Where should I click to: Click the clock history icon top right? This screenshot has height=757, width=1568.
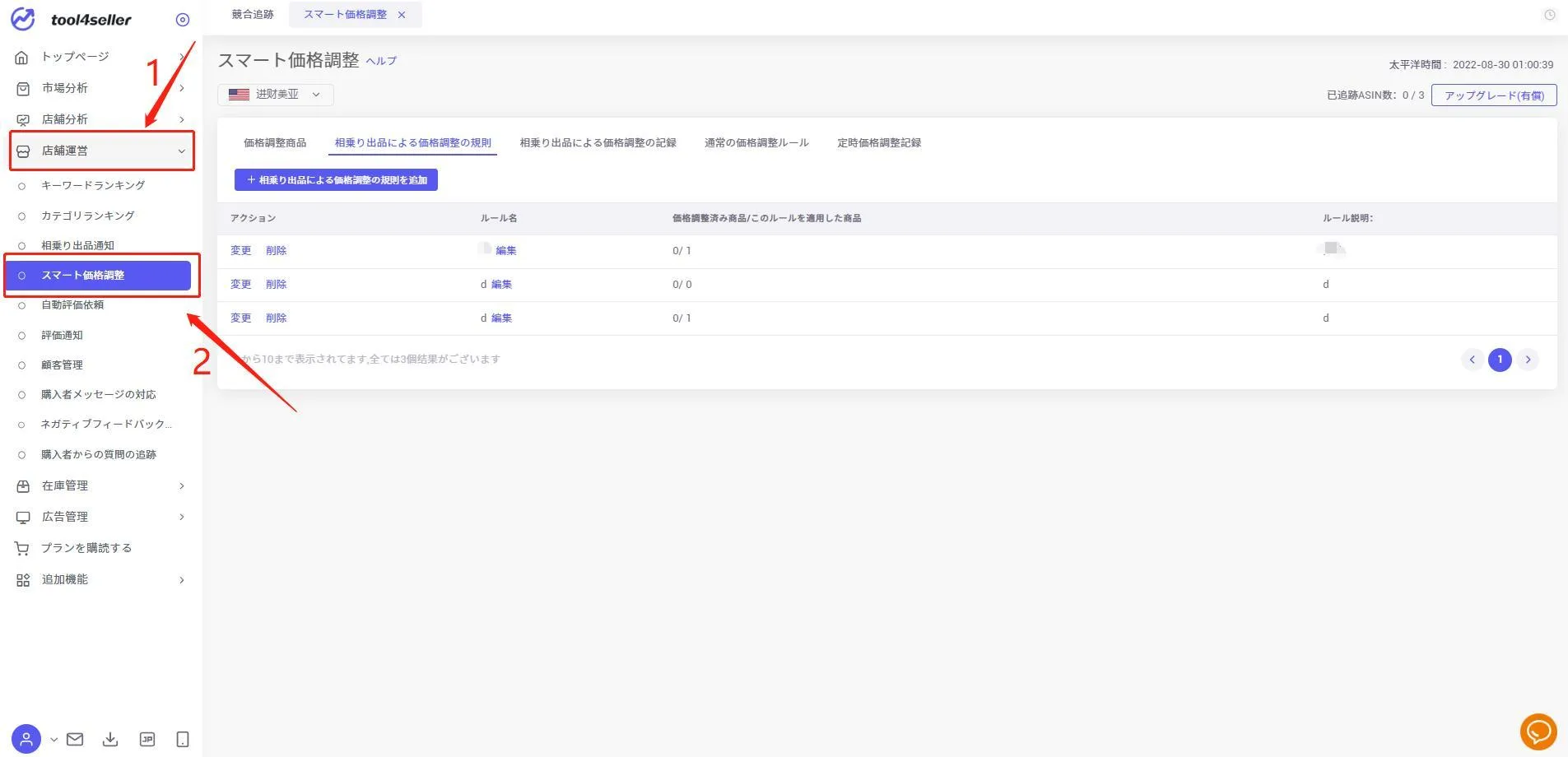[x=1549, y=15]
